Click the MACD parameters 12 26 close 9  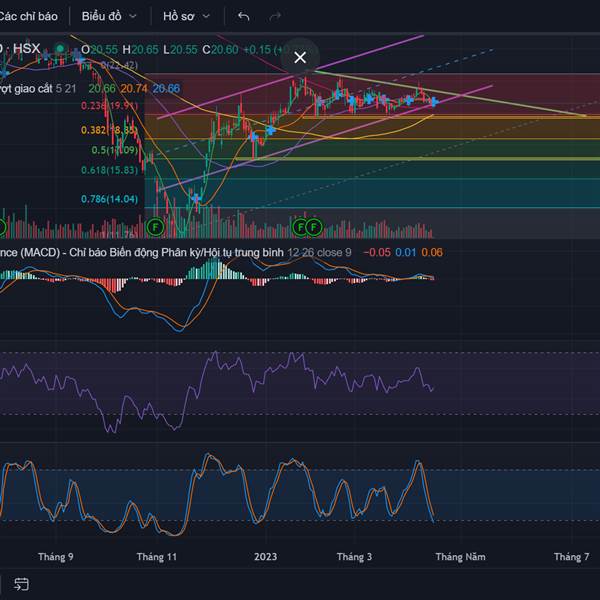click(x=320, y=253)
